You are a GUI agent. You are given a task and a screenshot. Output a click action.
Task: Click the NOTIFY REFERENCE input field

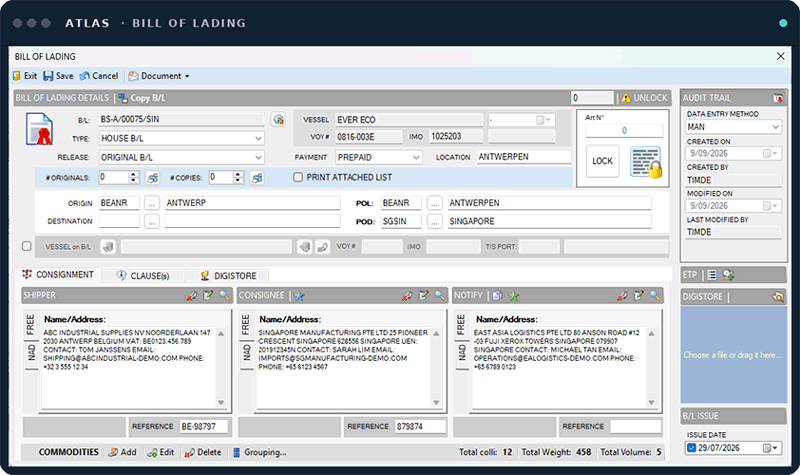635,427
